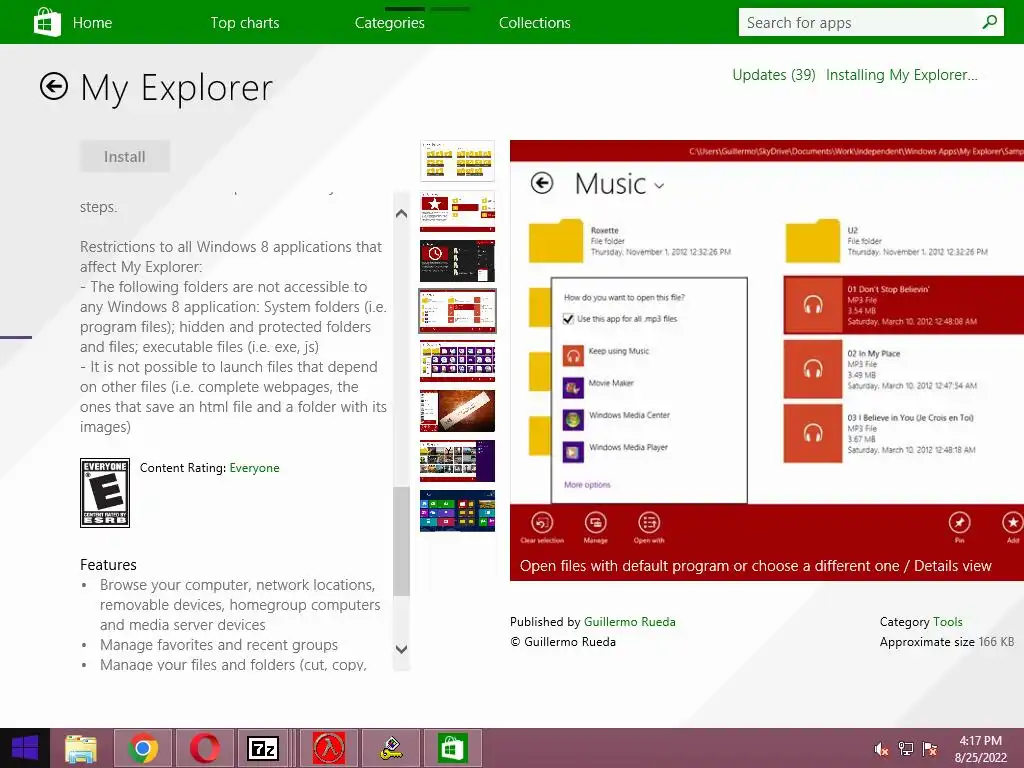Click More options in the open-with dialog
1024x768 pixels.
(x=587, y=485)
